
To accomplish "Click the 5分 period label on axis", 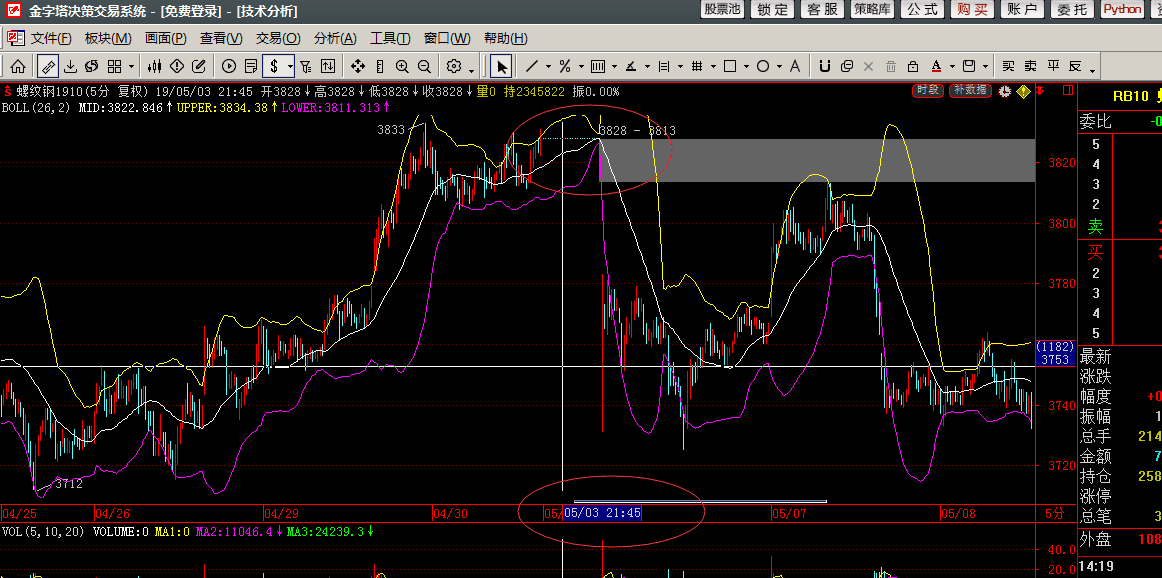I will (1054, 513).
